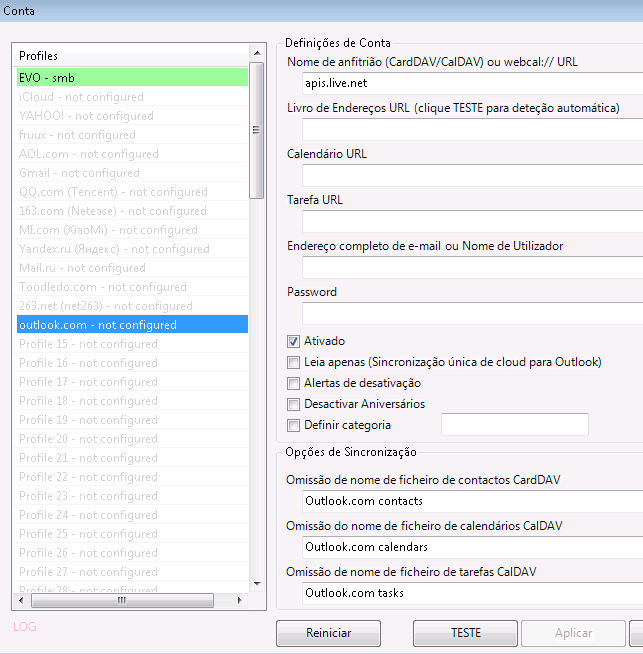
Task: Choose Mail.ru - not configured profile
Action: pyautogui.click(x=132, y=268)
